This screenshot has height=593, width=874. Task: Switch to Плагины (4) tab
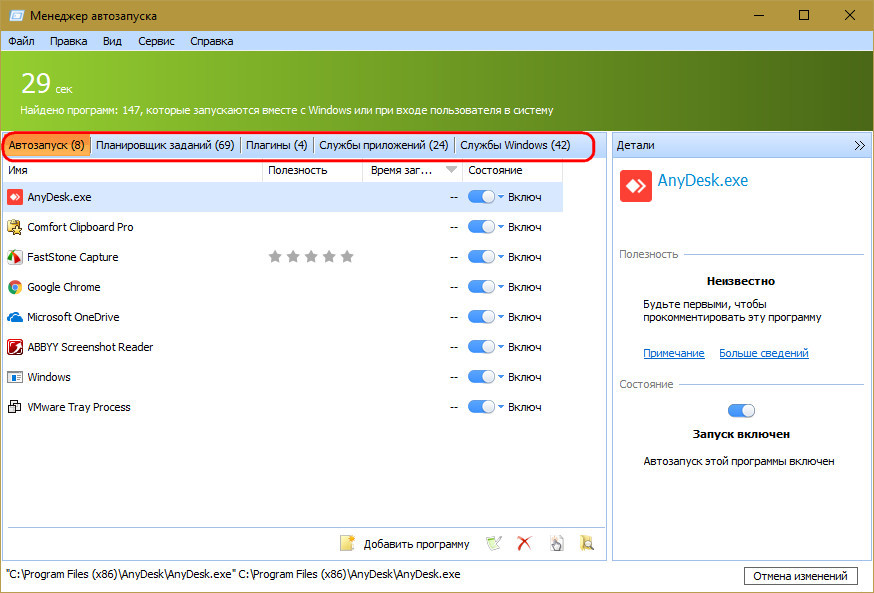pos(276,145)
